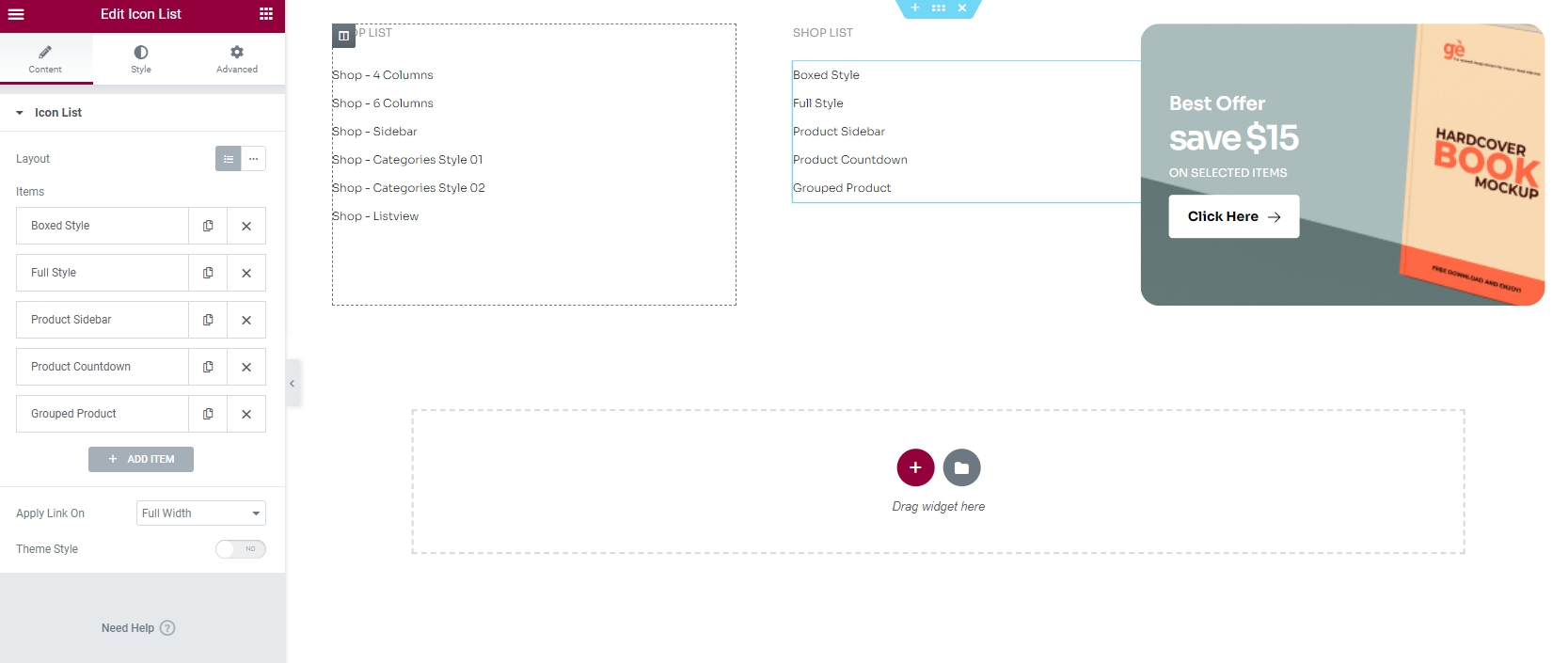Edit the Product Sidebar item field
This screenshot has width=1568, height=663.
[x=102, y=320]
